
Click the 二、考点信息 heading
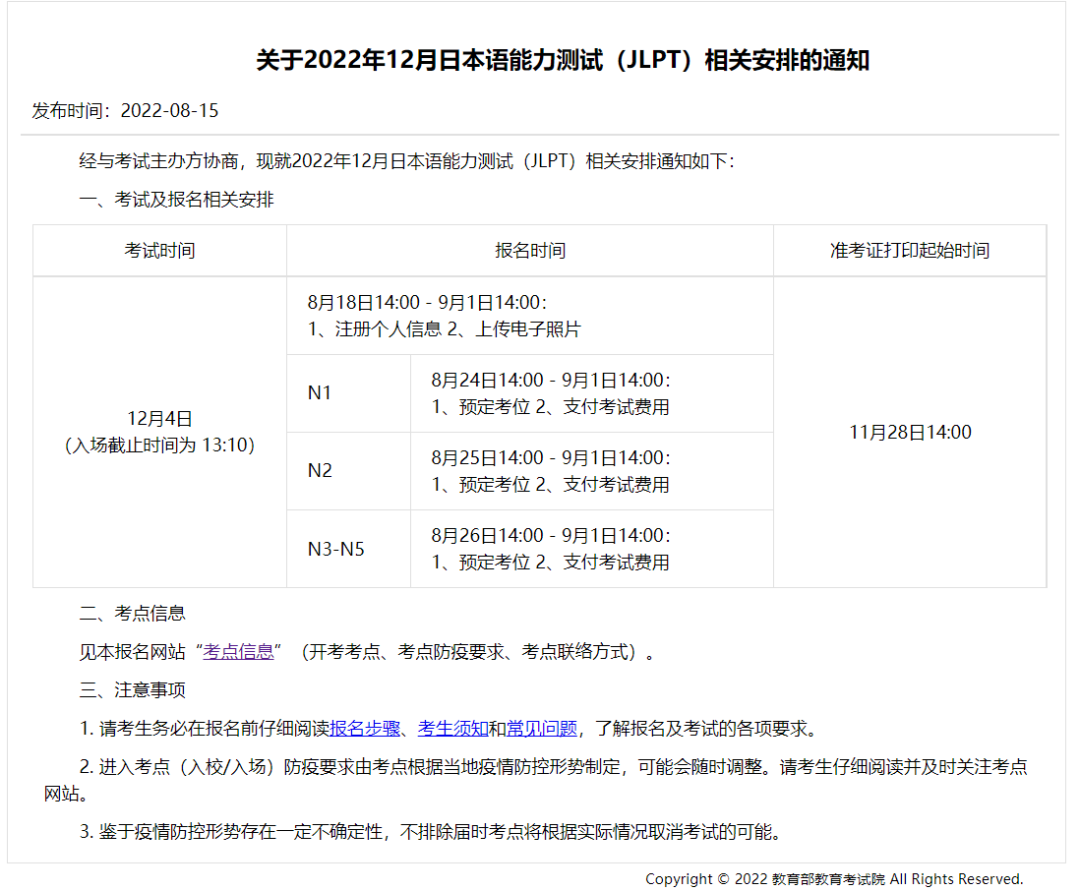pyautogui.click(x=132, y=614)
